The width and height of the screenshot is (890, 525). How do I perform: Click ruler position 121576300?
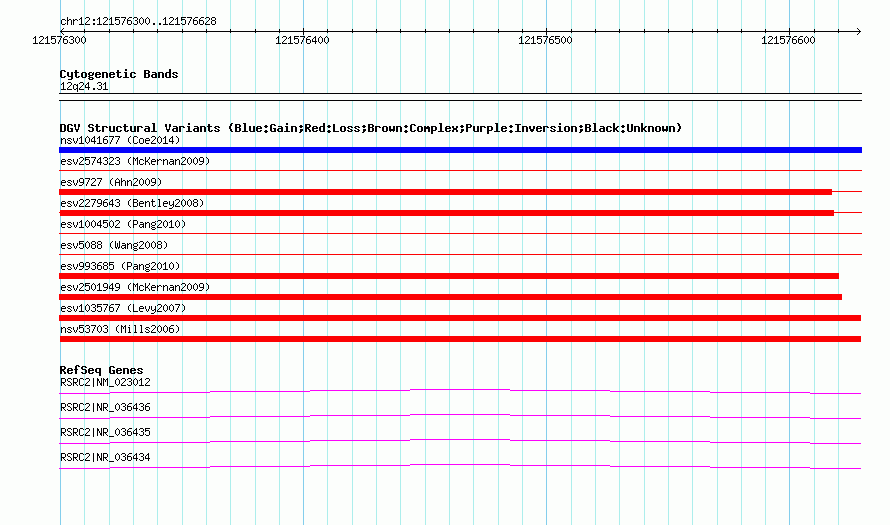tap(60, 40)
